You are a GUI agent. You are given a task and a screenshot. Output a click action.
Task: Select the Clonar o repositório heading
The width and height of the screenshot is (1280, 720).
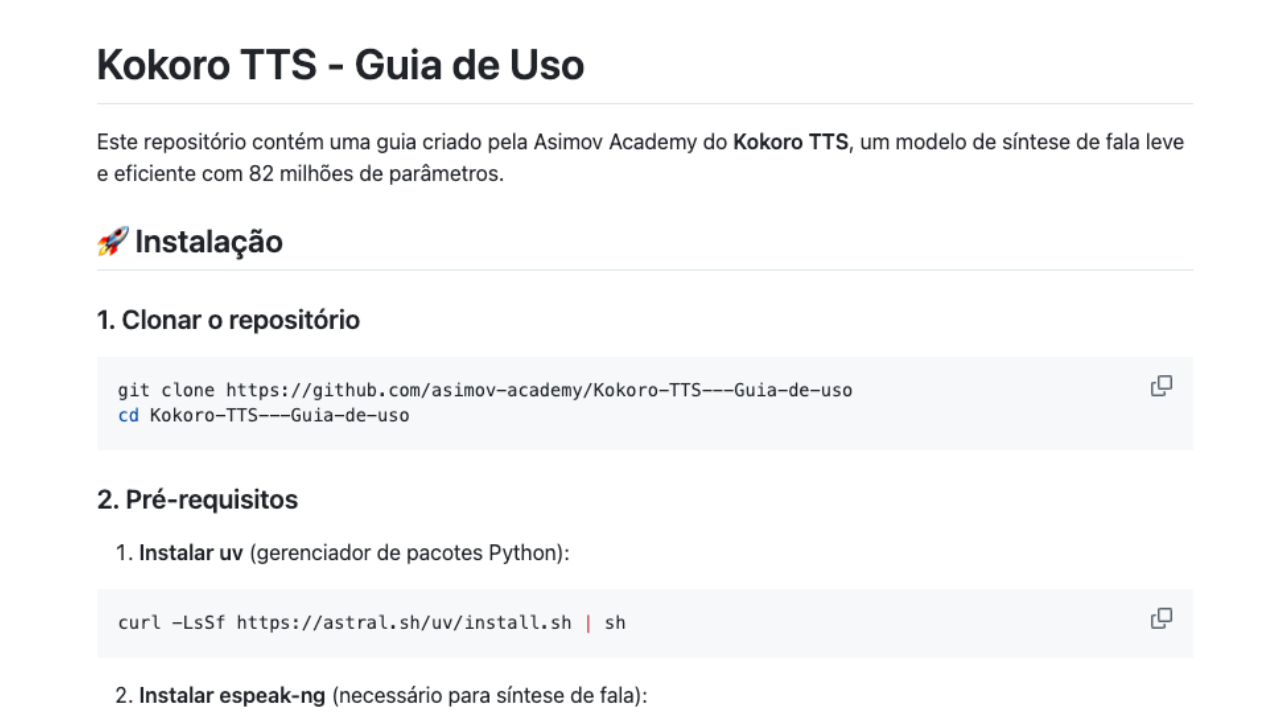228,320
